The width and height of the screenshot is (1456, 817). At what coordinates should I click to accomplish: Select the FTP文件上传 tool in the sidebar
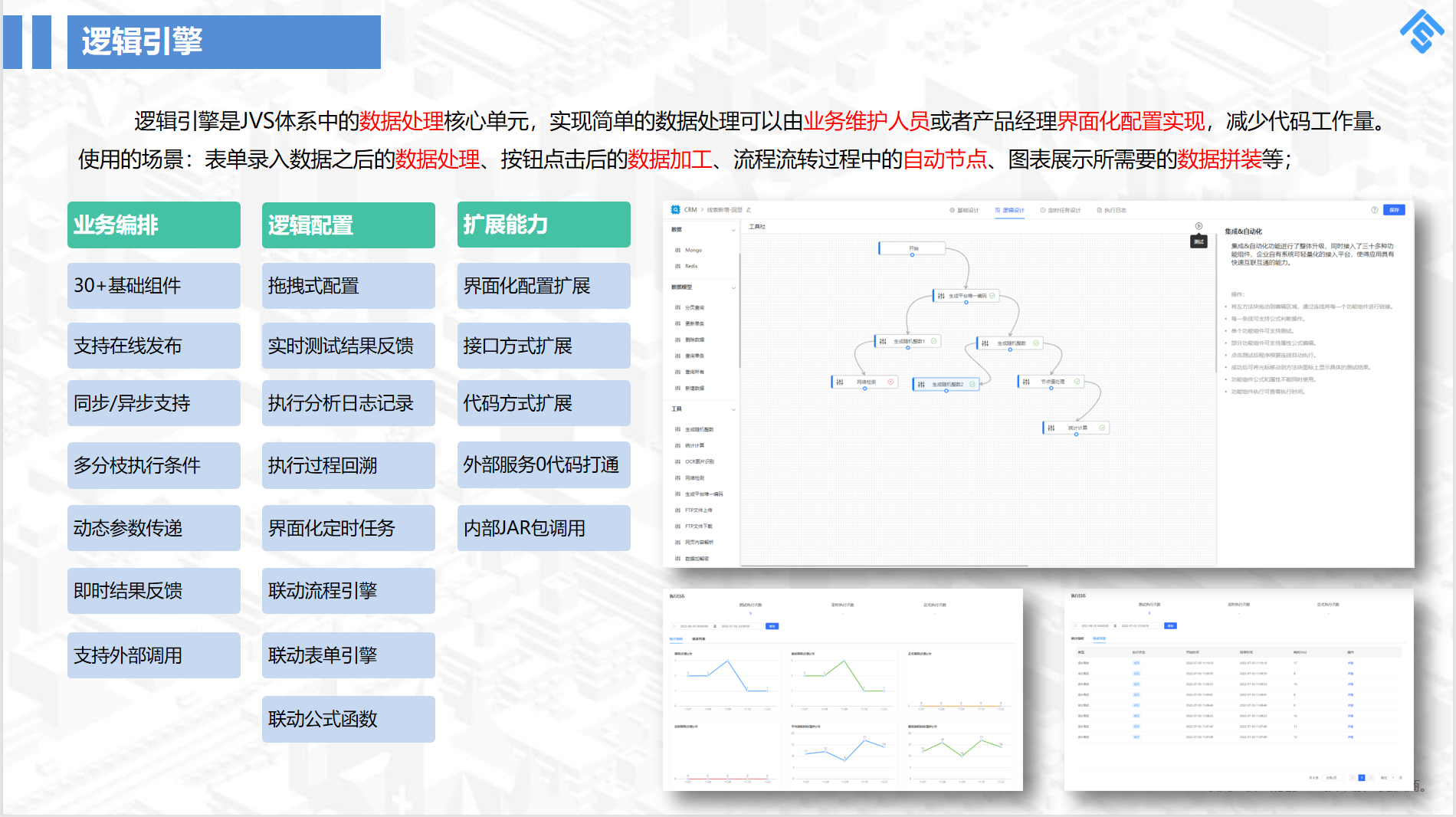[x=694, y=510]
